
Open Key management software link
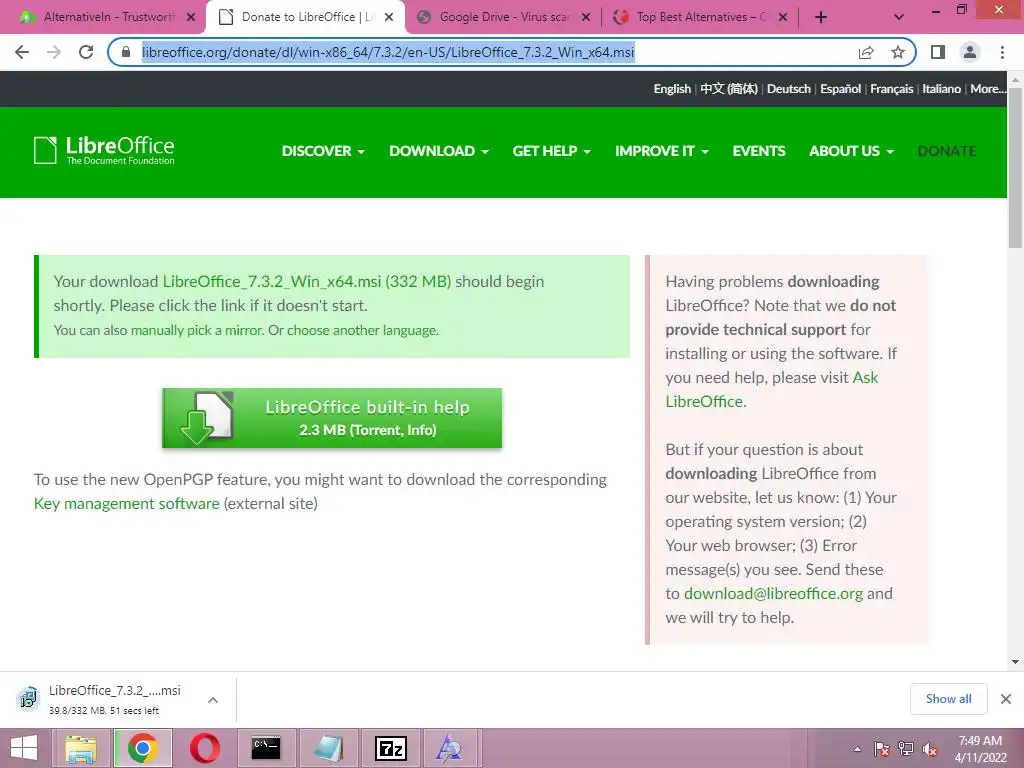[x=127, y=504]
